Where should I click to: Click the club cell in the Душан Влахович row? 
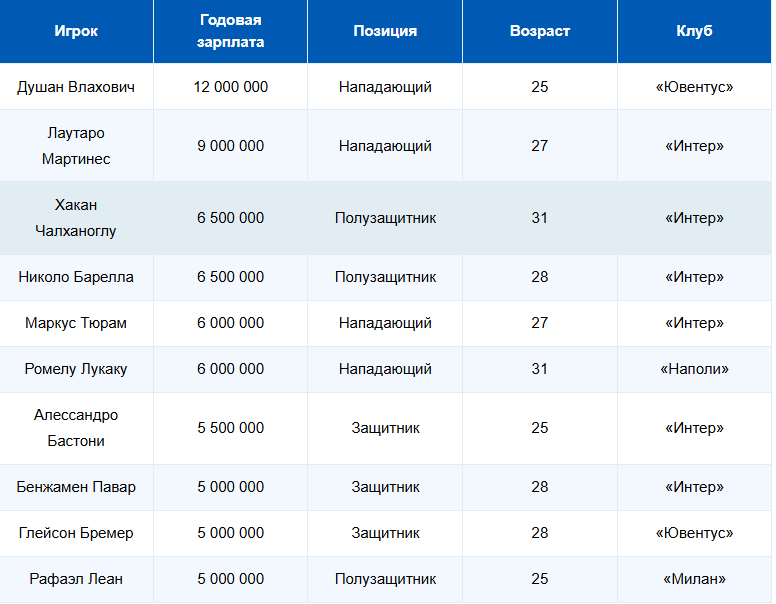(x=694, y=87)
